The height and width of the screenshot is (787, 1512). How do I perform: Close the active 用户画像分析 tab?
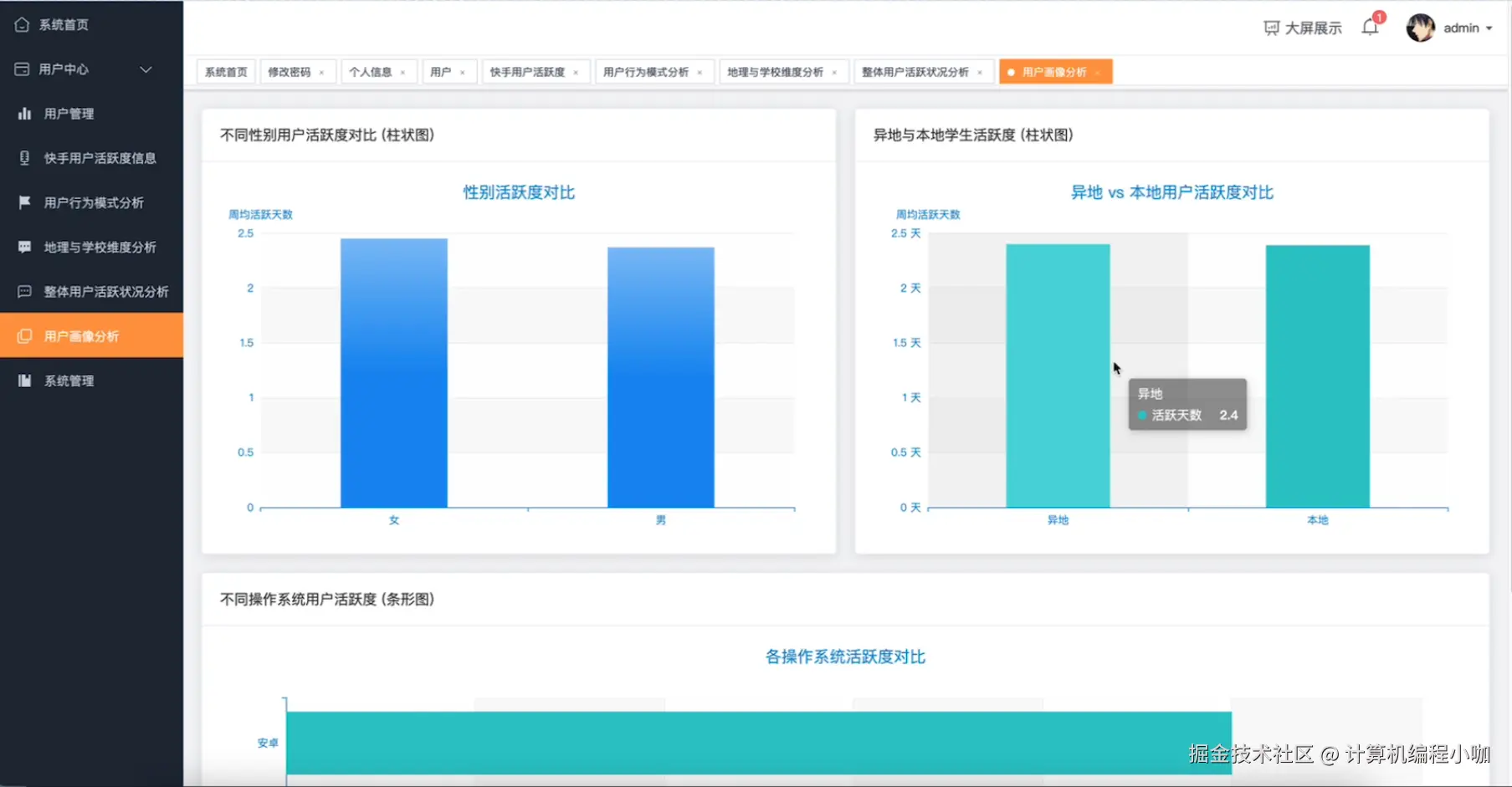1097,73
